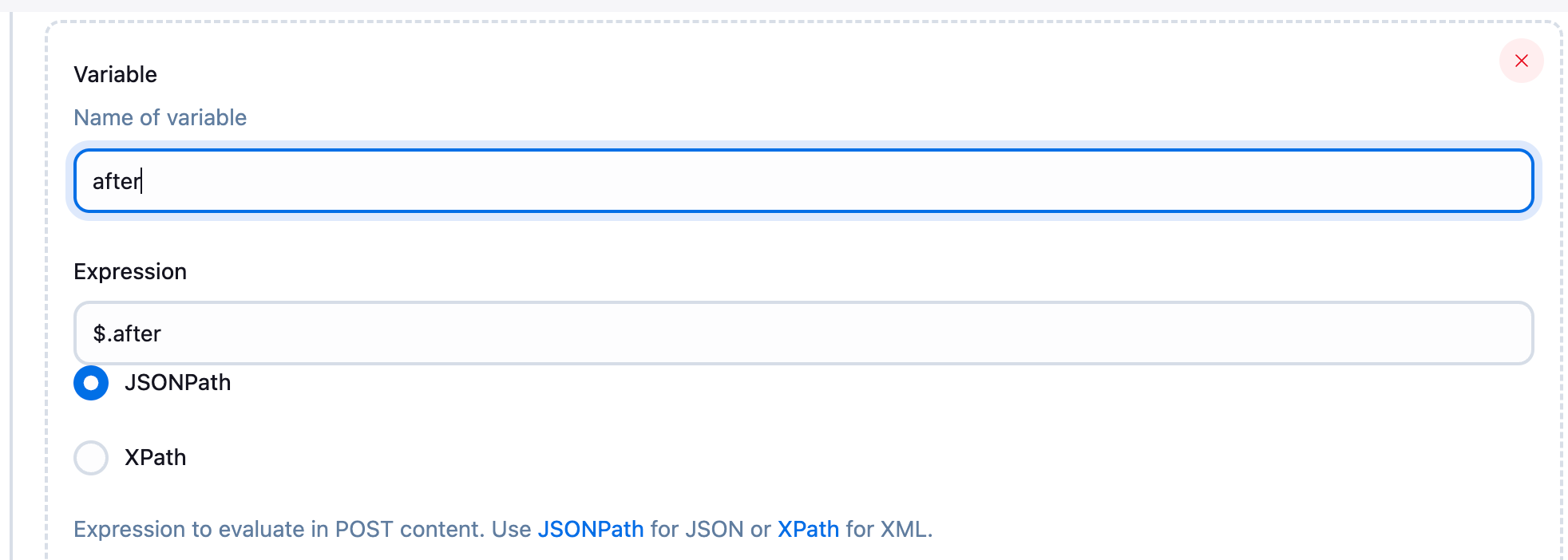Select the XPath radio button
The height and width of the screenshot is (560, 1568).
point(91,458)
